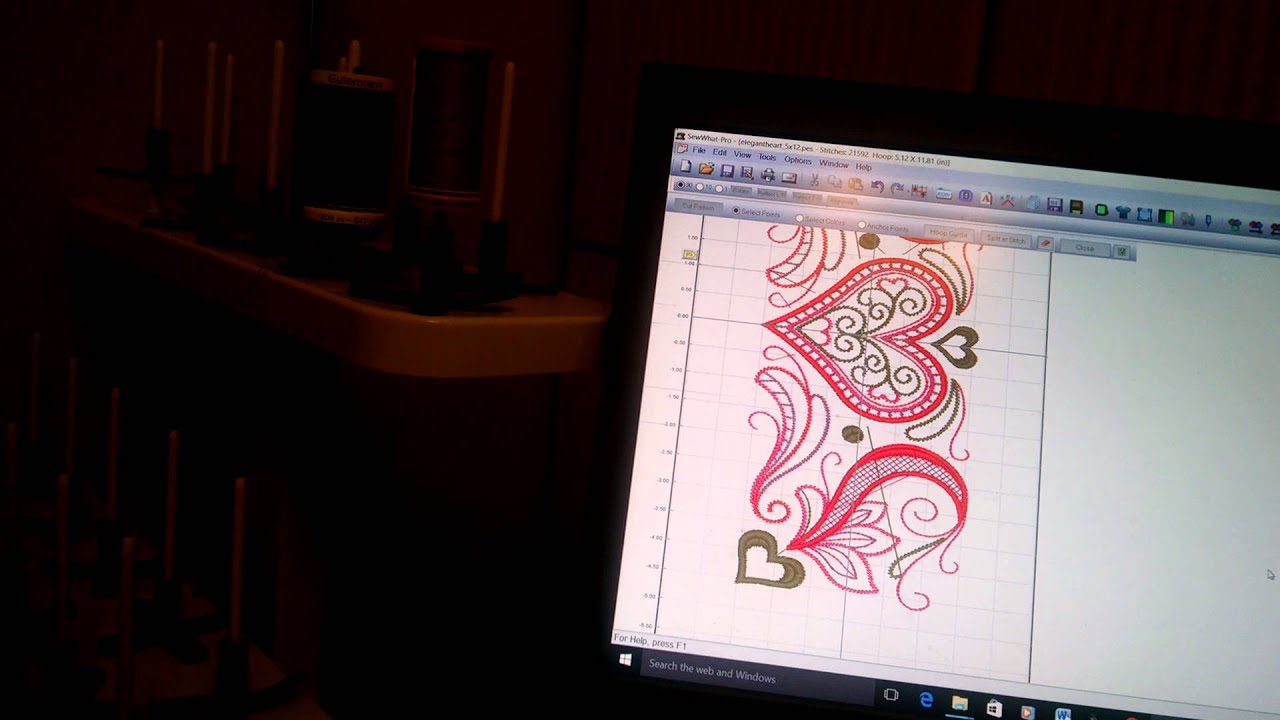
Task: Open Task View on the taskbar
Action: click(891, 694)
